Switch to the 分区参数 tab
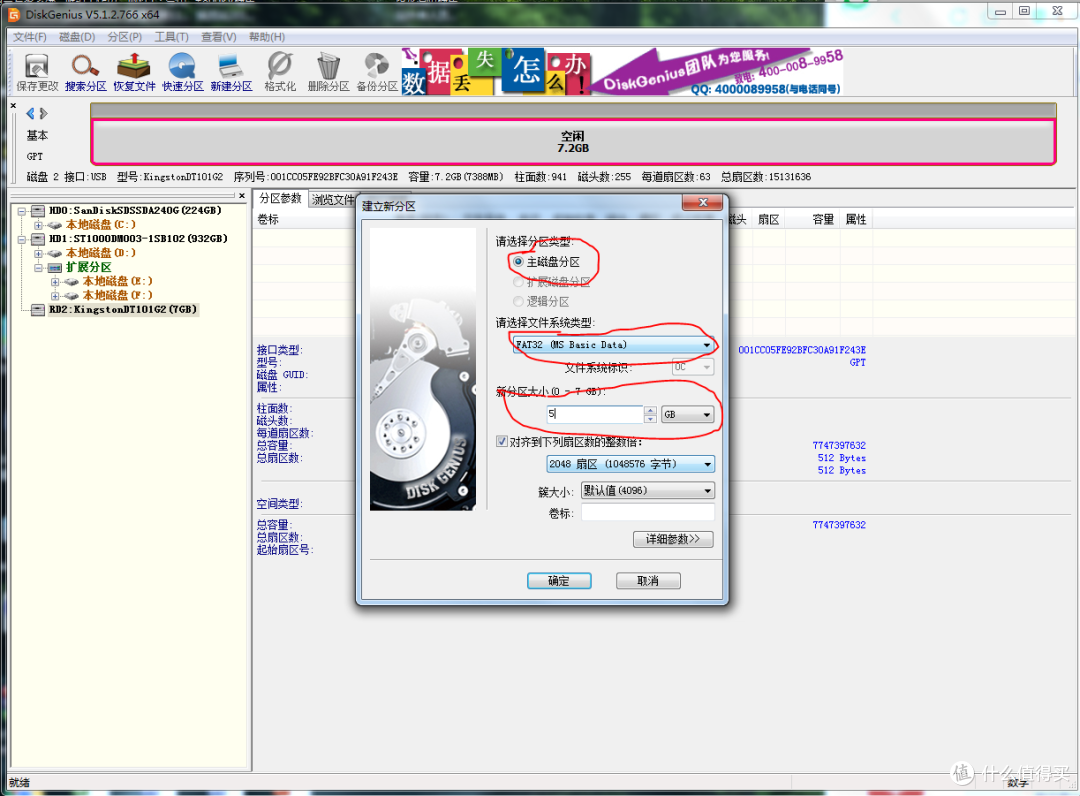 coord(280,198)
